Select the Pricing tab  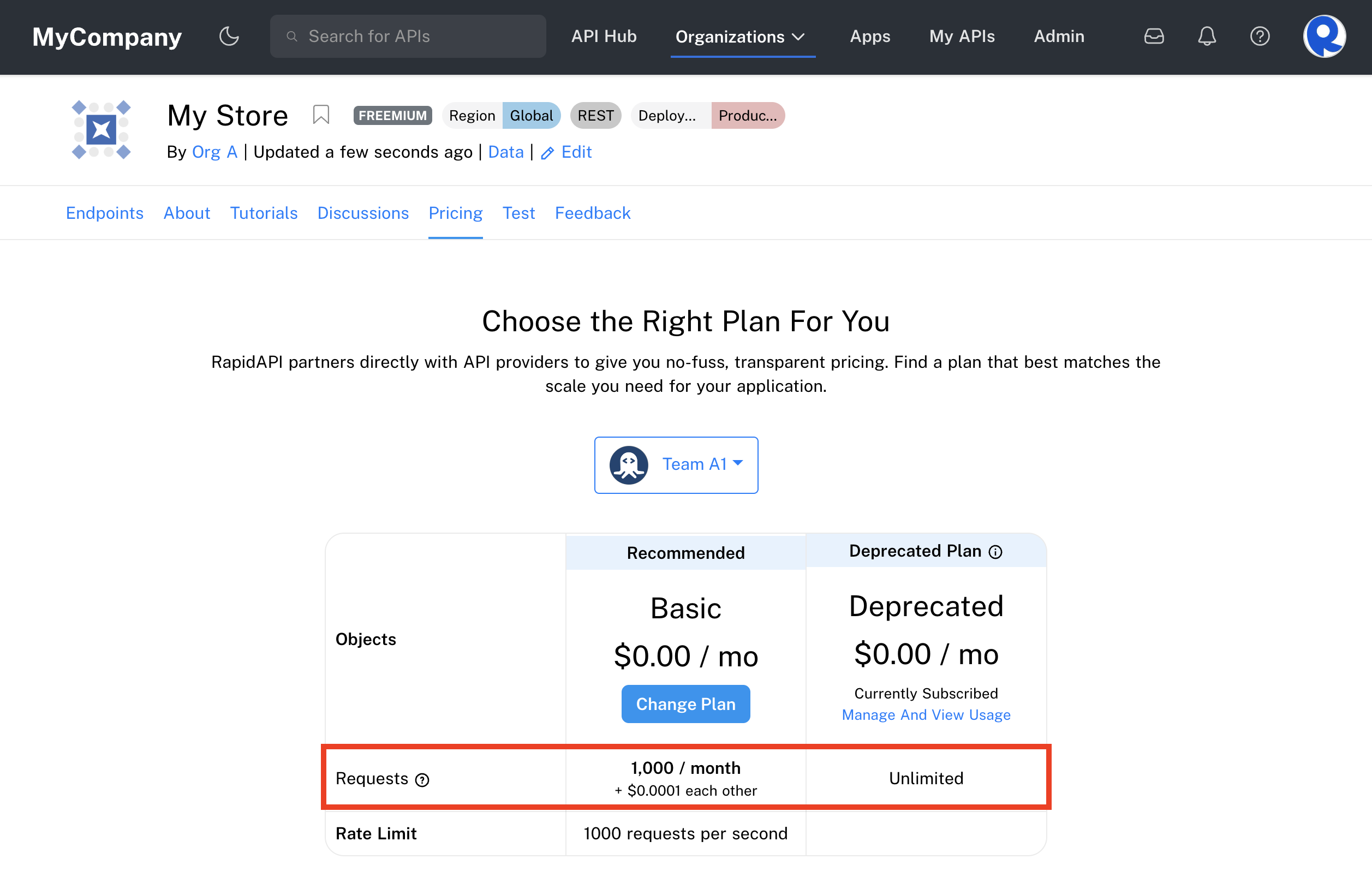[455, 213]
